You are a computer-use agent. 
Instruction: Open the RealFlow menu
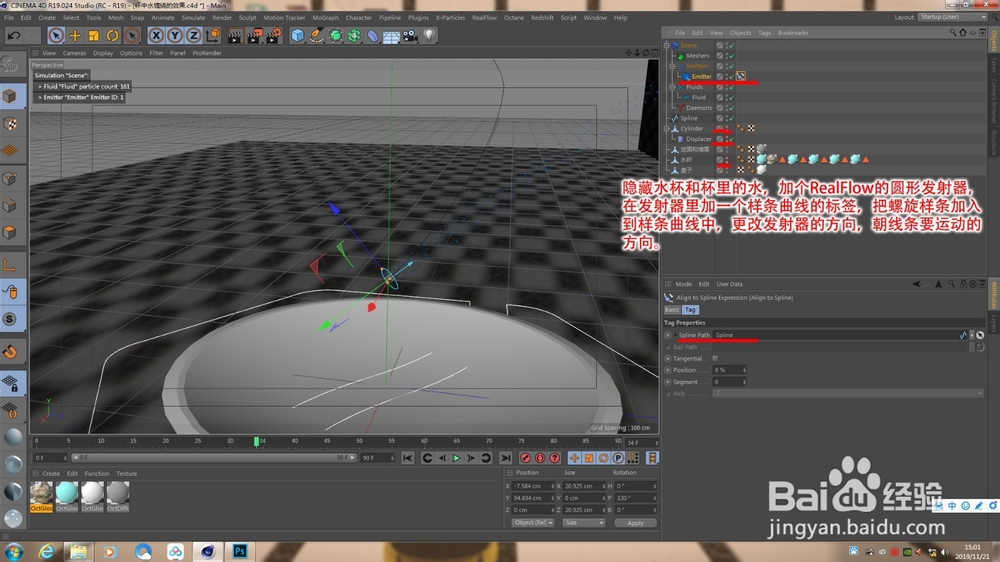pos(484,18)
